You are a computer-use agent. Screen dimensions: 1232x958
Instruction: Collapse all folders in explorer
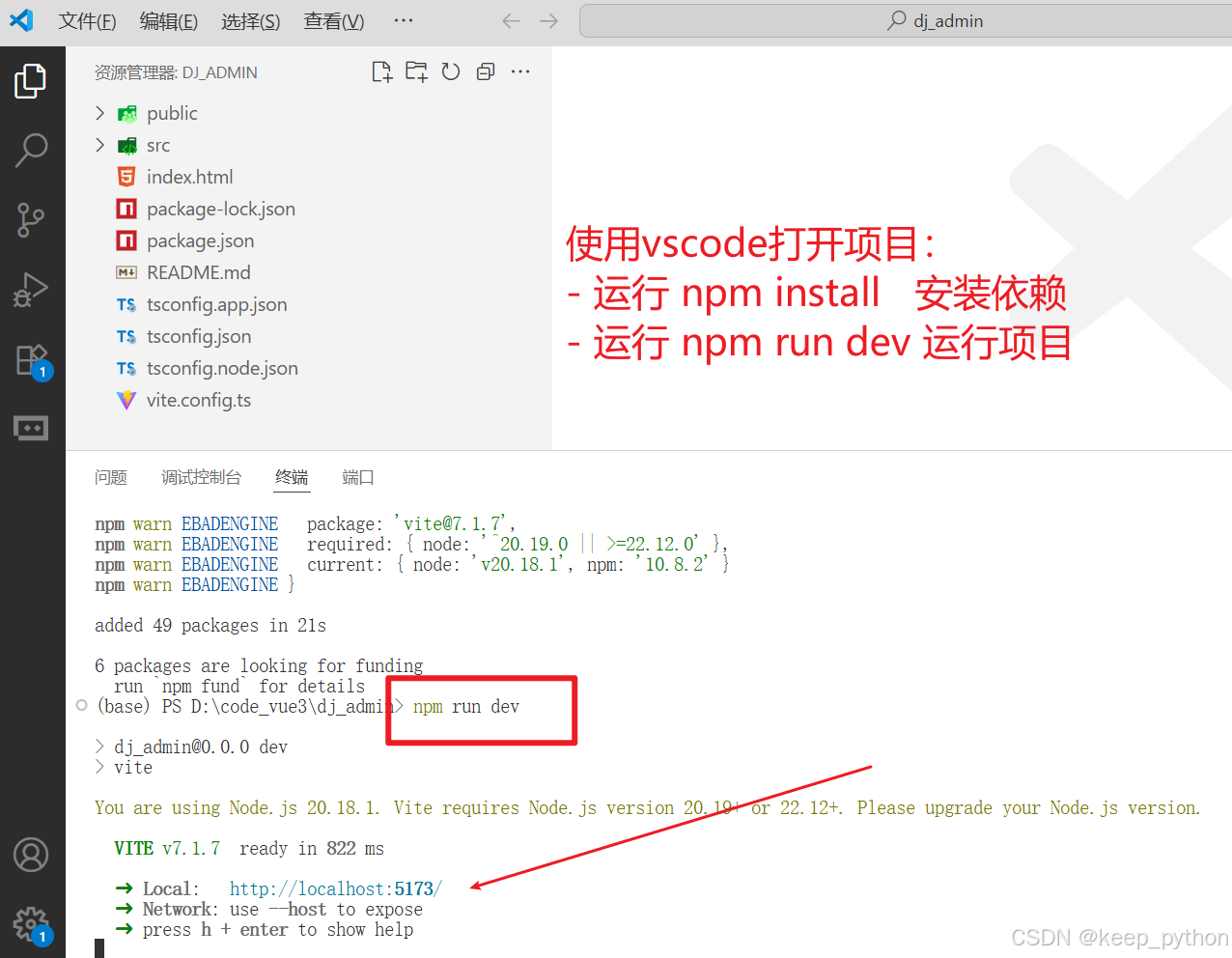point(485,71)
